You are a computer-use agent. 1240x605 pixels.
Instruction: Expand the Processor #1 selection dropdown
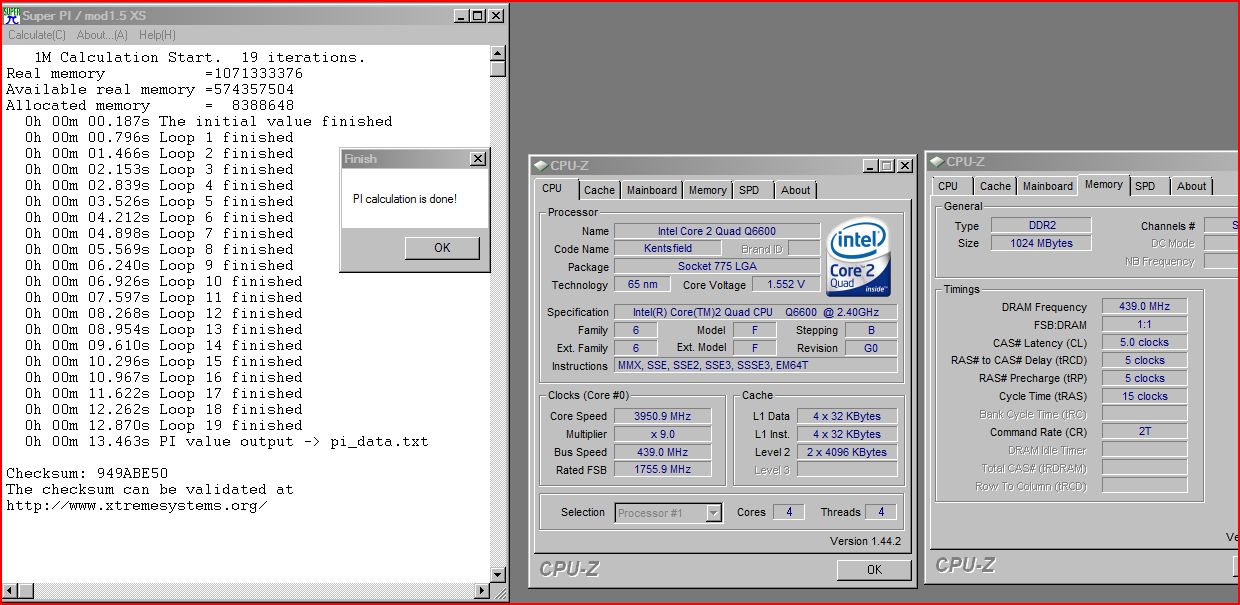tap(713, 513)
